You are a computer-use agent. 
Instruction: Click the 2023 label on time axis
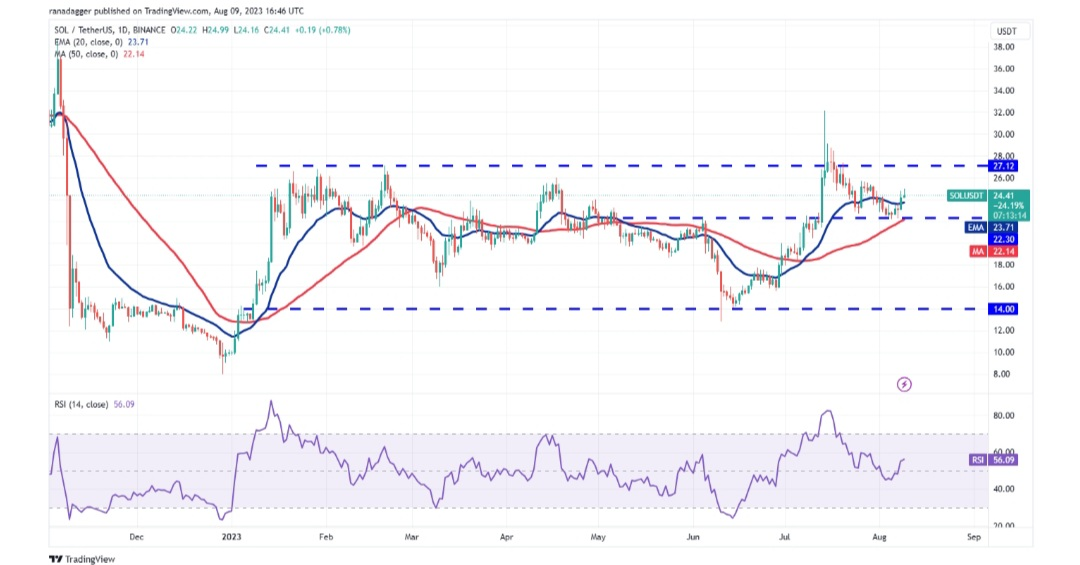pos(232,537)
